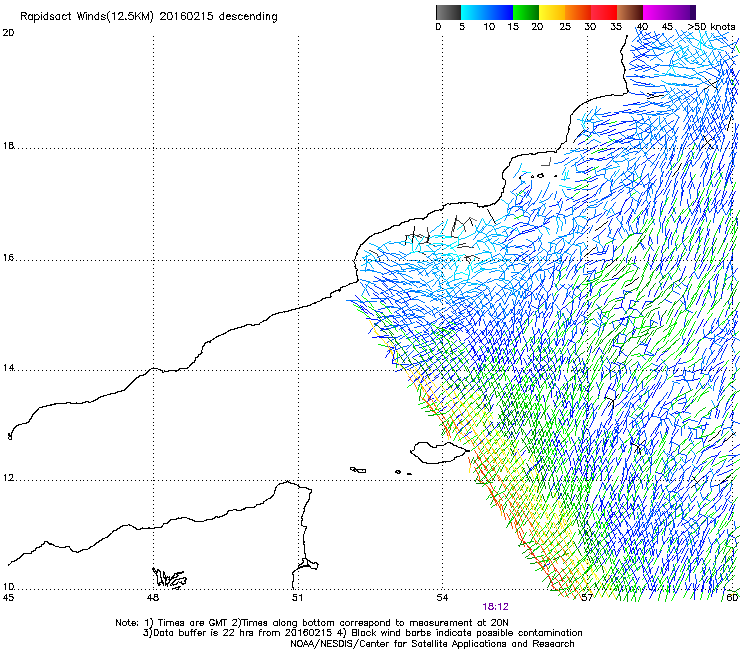Image resolution: width=740 pixels, height=650 pixels.
Task: Click the gray 0-5 knots legend segment
Action: click(448, 12)
